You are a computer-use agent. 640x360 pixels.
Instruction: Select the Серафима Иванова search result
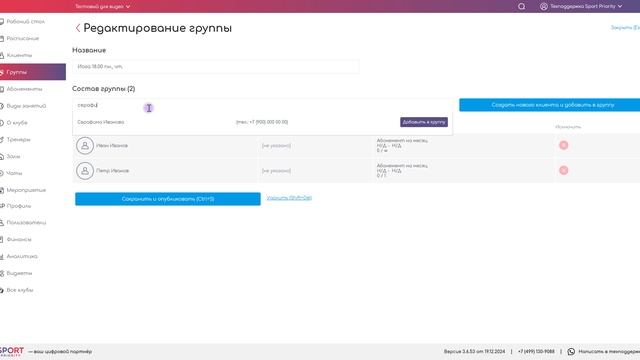(101, 122)
